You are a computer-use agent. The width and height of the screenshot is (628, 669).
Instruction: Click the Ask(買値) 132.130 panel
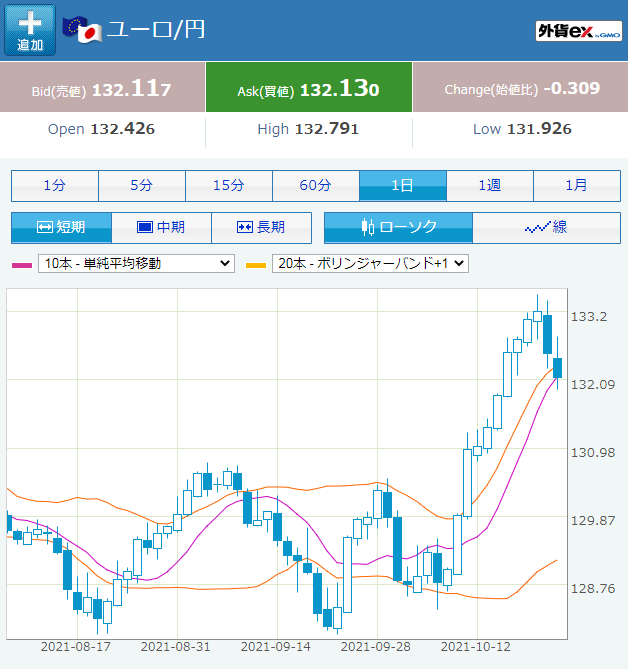(309, 87)
